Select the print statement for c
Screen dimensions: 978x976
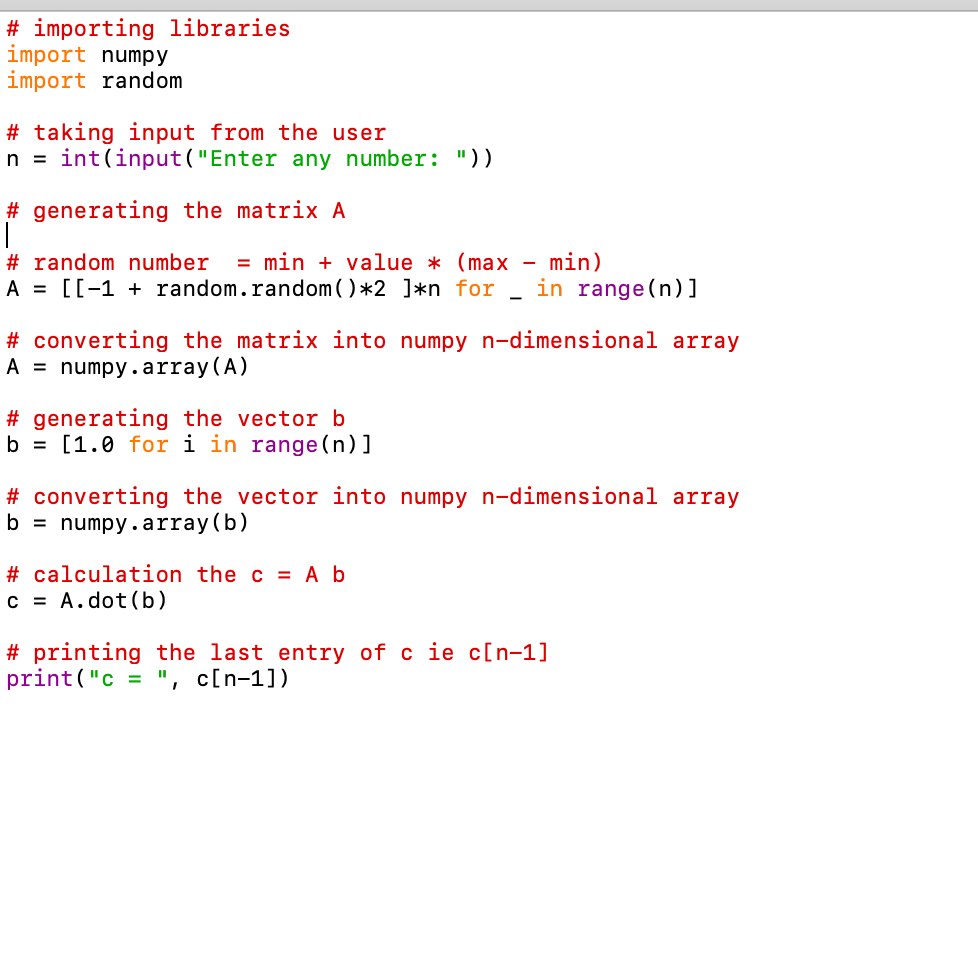[148, 678]
